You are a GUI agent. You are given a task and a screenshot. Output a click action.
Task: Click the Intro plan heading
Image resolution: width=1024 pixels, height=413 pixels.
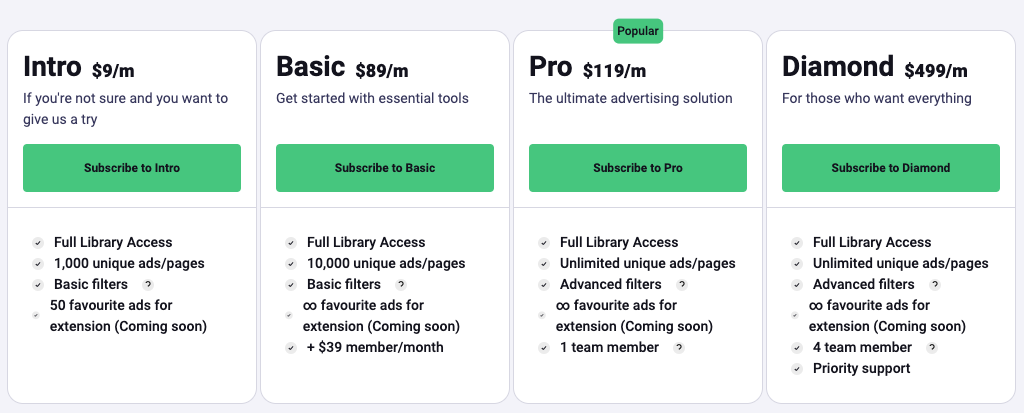[52, 67]
